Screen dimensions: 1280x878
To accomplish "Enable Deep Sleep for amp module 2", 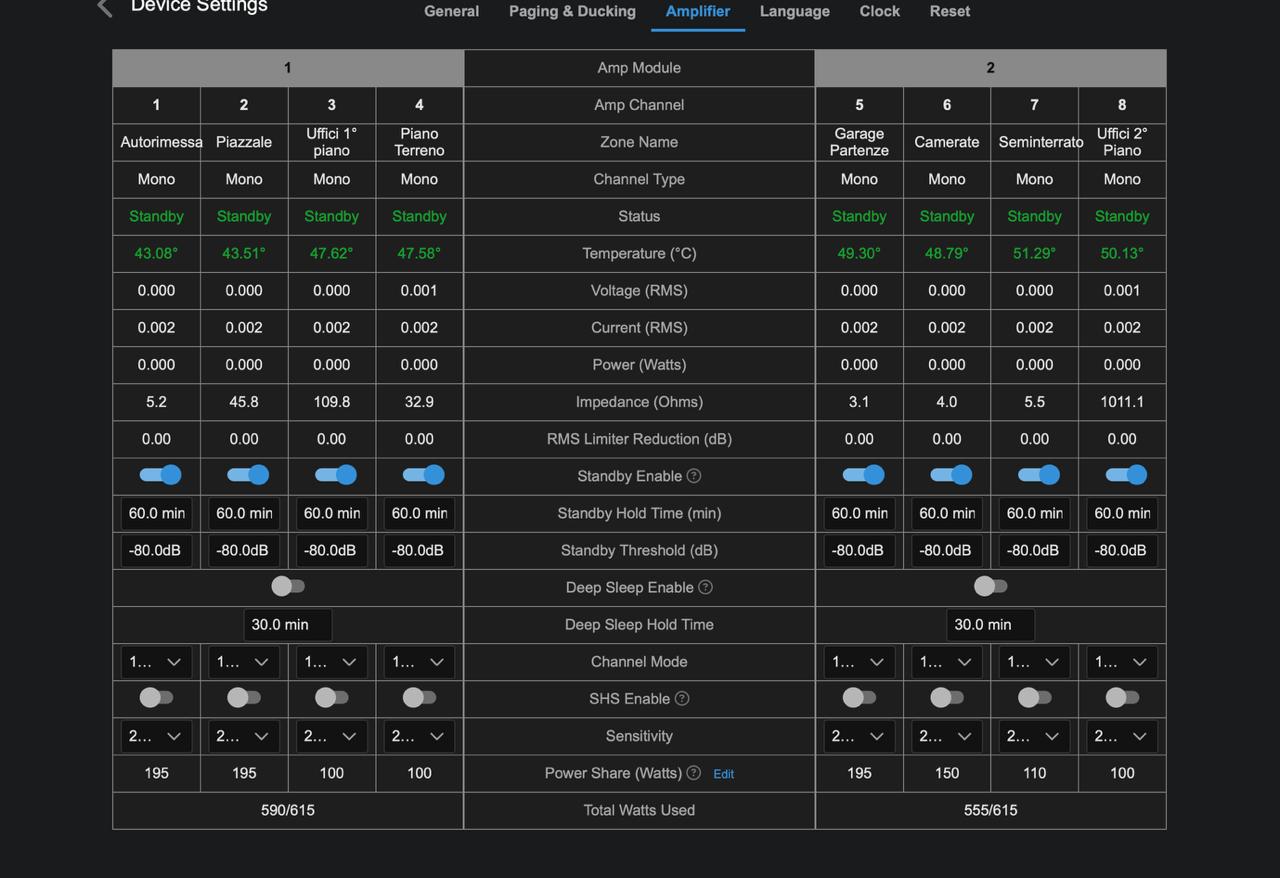I will pyautogui.click(x=991, y=586).
